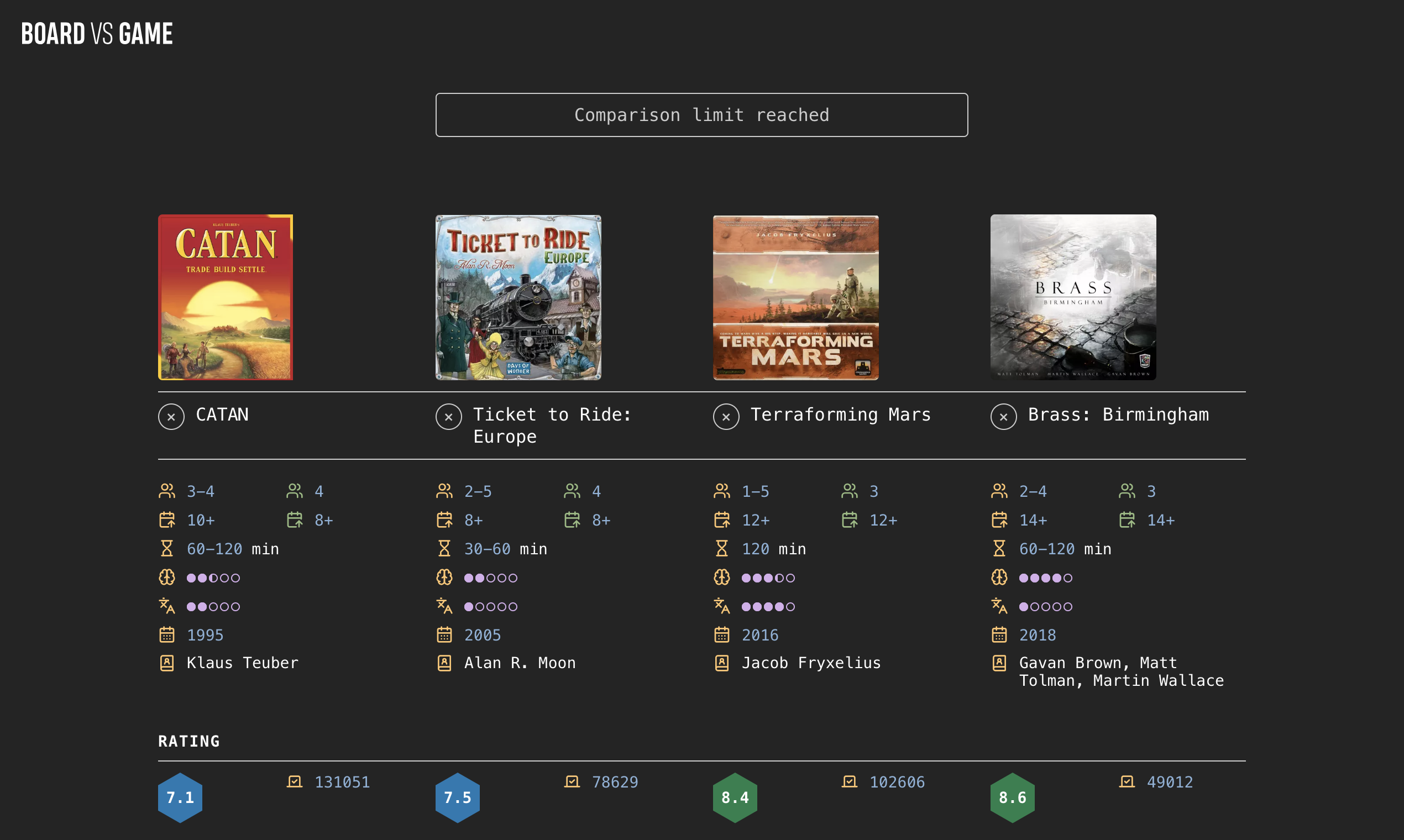Click the hourglass icon for CATAN's 60–120 min
Viewport: 1404px width, 840px height.
coord(166,549)
